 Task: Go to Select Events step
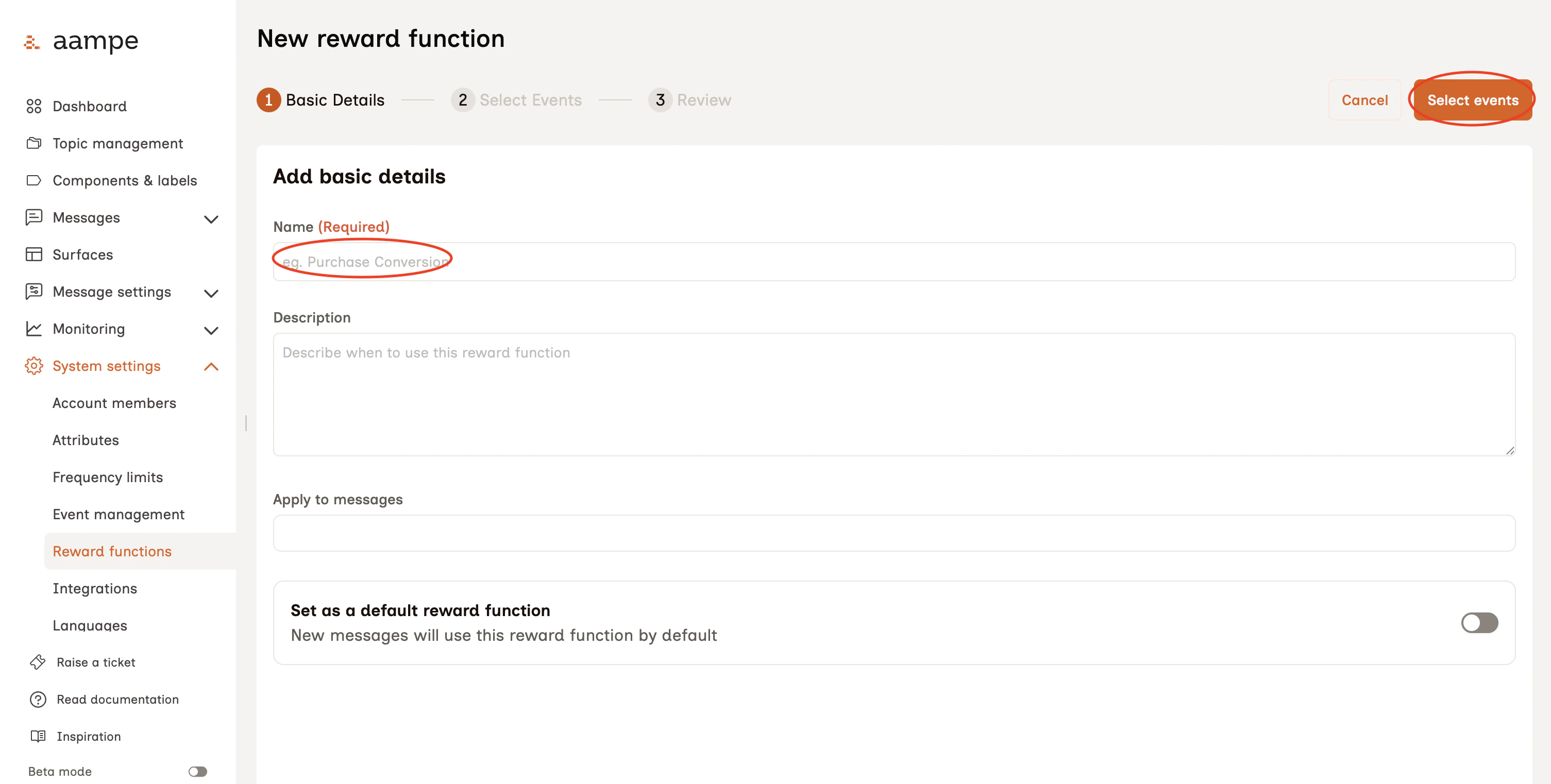(516, 100)
